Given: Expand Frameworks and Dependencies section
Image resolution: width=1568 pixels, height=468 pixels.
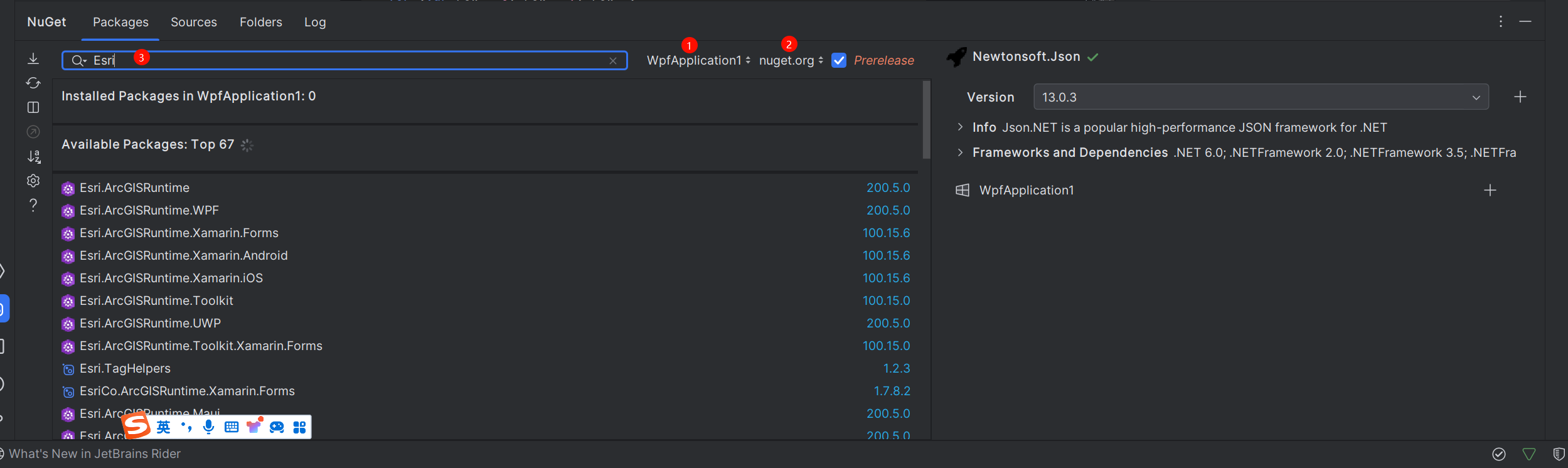Looking at the screenshot, I should [960, 152].
